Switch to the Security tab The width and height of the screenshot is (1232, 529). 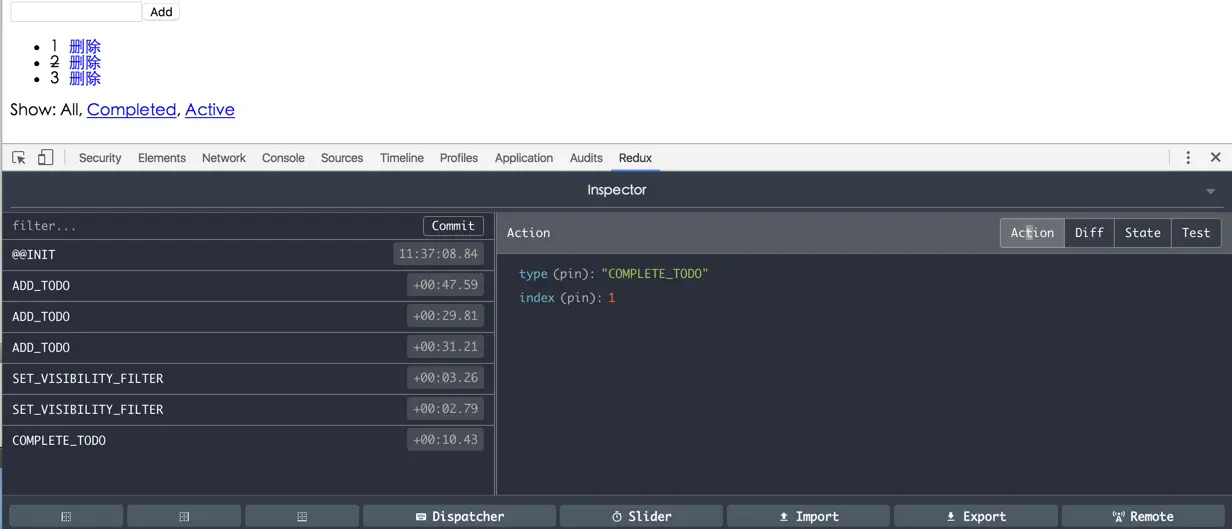(x=100, y=158)
